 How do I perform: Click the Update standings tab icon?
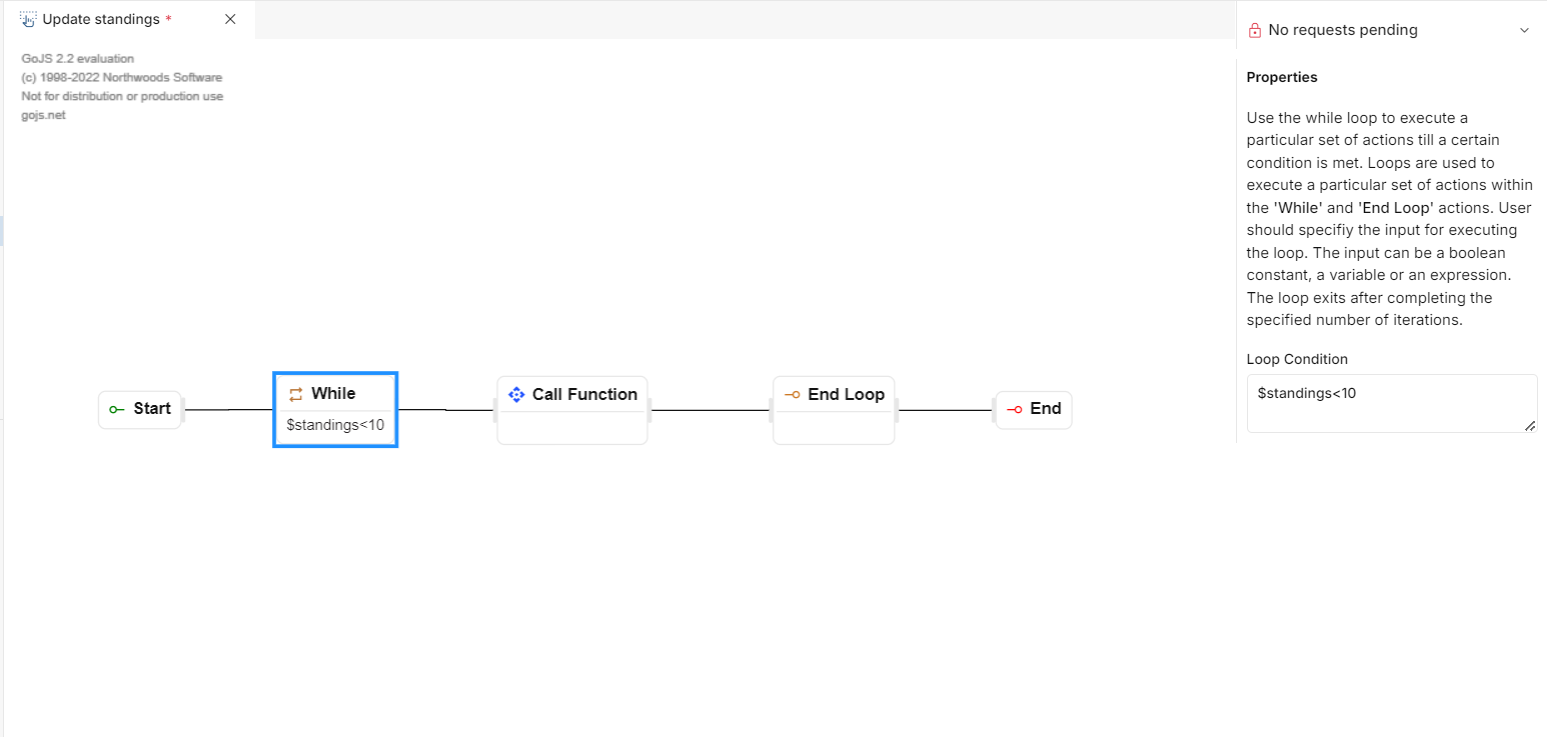click(x=28, y=19)
